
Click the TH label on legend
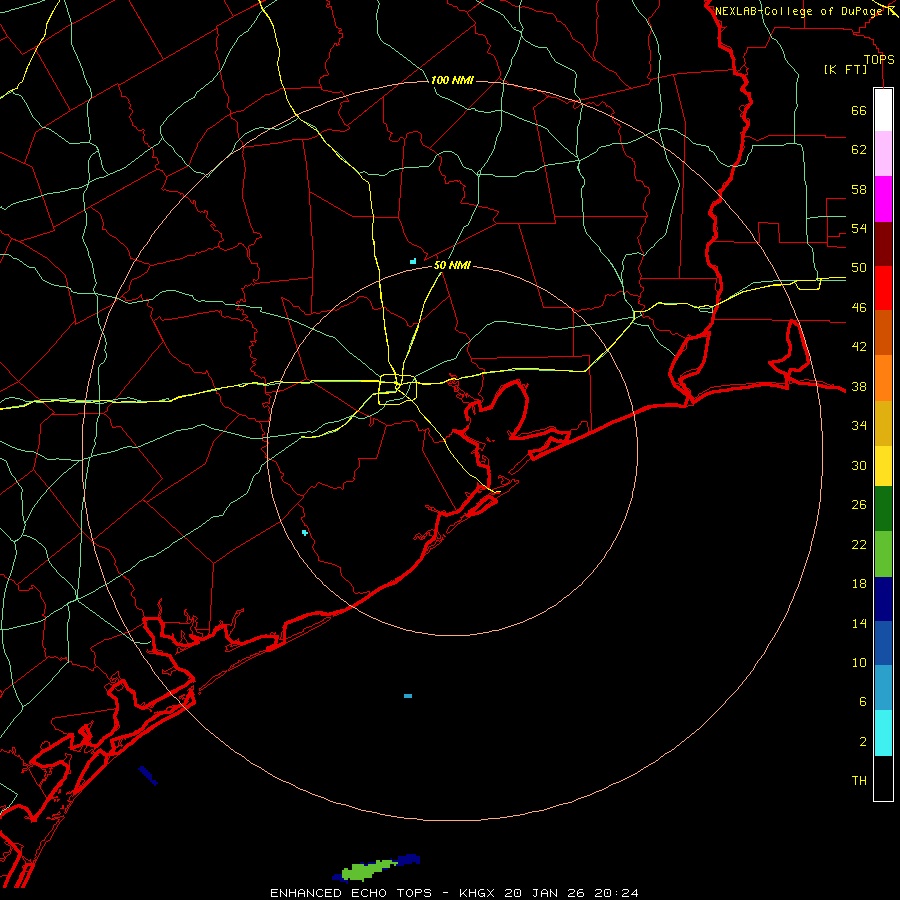click(859, 781)
